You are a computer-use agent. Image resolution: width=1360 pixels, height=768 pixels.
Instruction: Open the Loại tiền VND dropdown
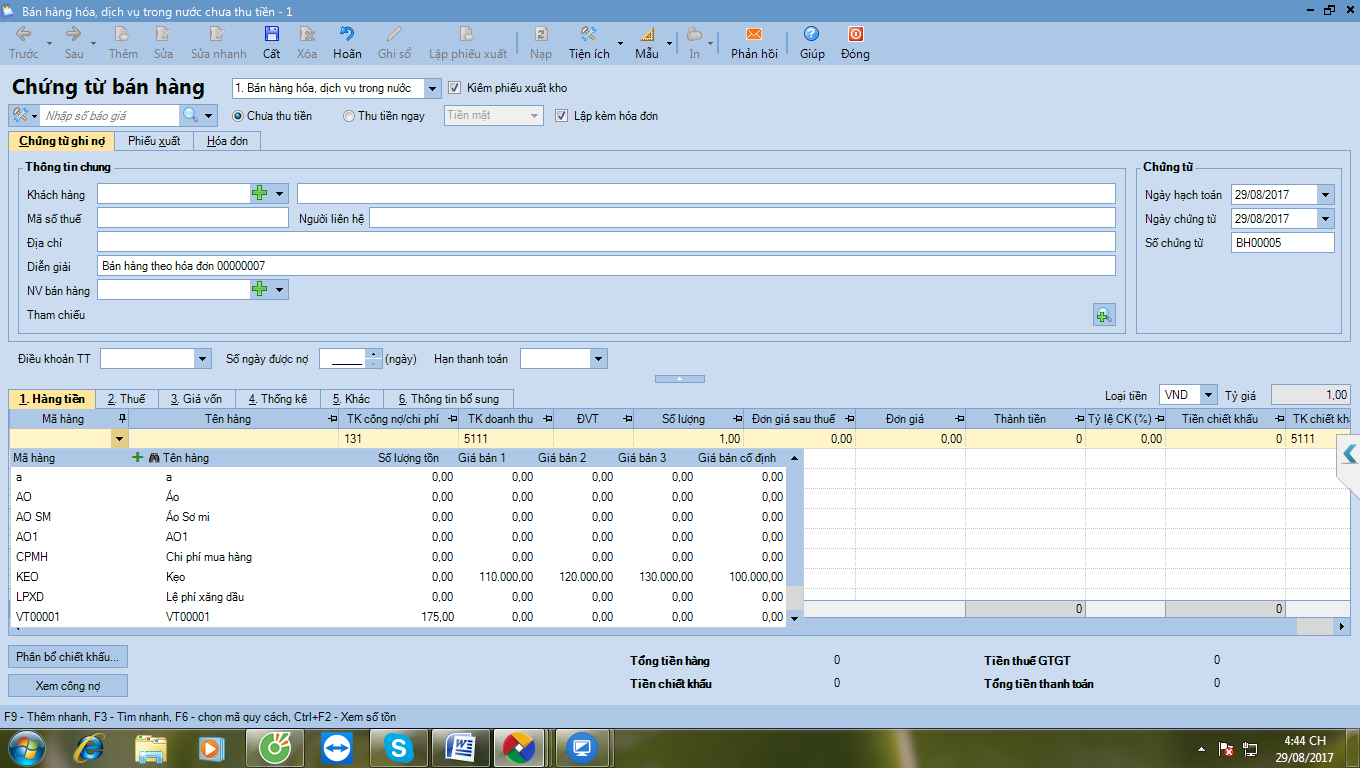[1209, 395]
